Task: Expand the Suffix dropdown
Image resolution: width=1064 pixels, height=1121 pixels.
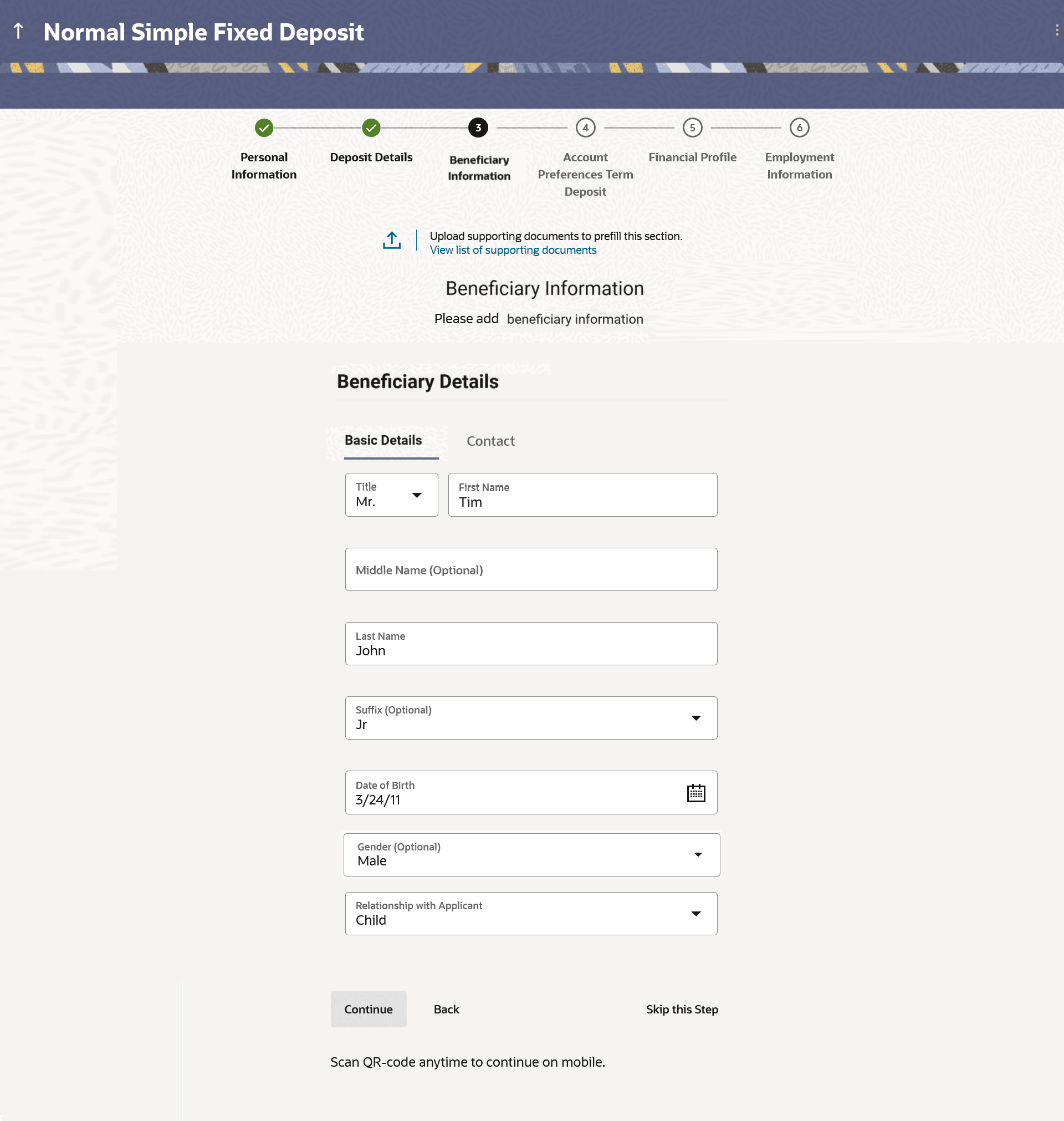Action: tap(696, 718)
